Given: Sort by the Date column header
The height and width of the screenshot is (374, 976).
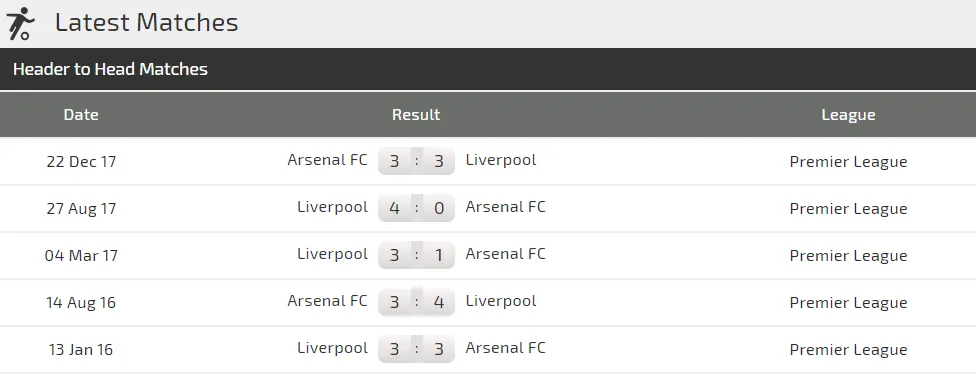Looking at the screenshot, I should coord(81,115).
